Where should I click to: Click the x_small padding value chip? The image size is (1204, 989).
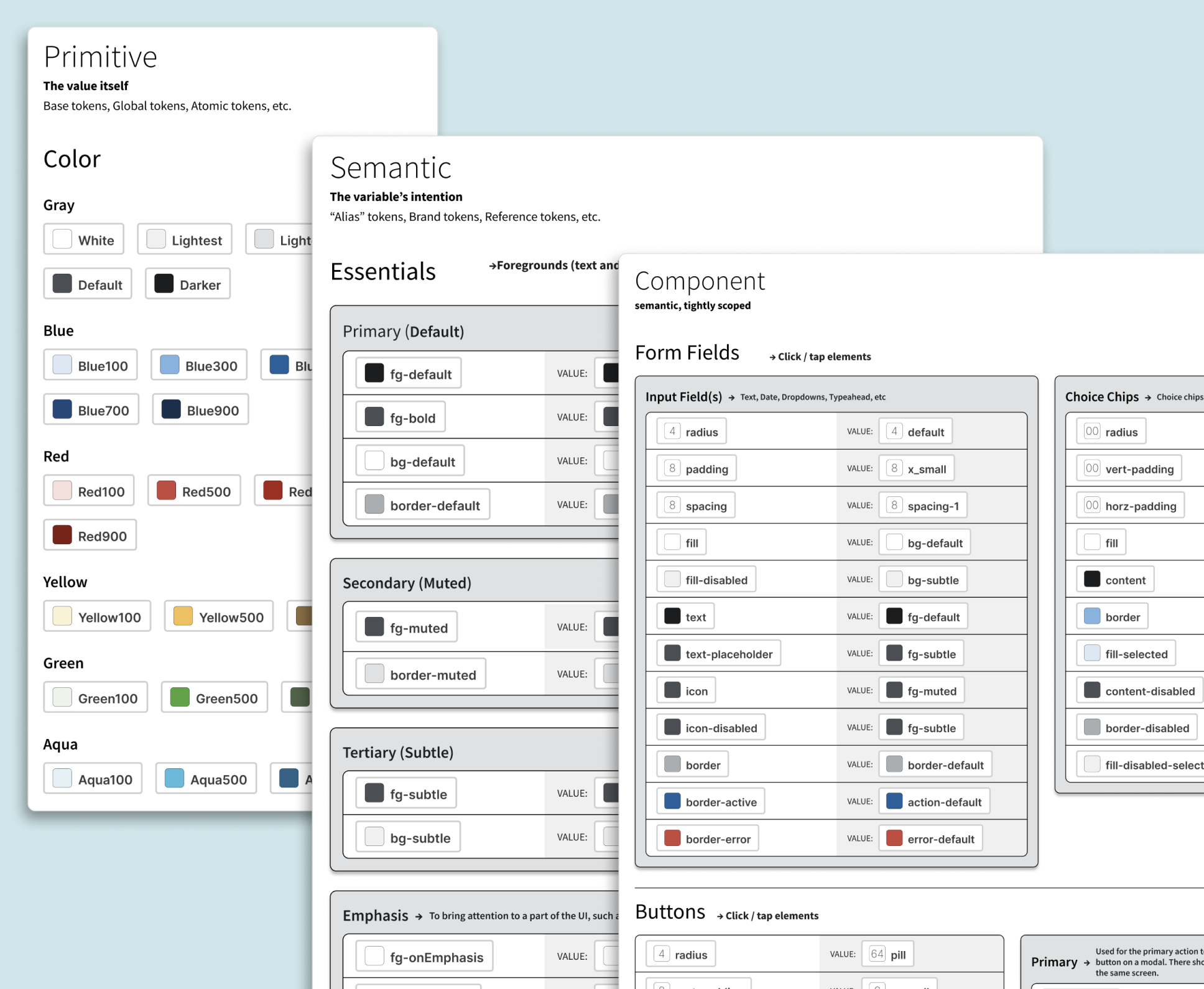tap(917, 468)
